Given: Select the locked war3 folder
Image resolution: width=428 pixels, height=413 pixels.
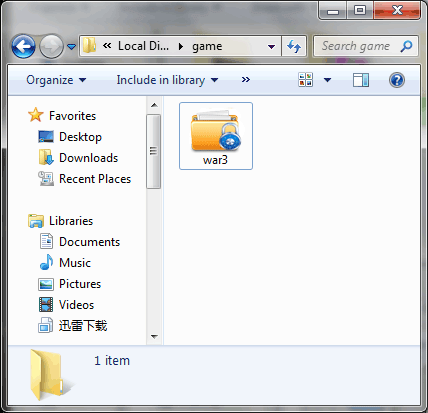Looking at the screenshot, I should tap(216, 136).
